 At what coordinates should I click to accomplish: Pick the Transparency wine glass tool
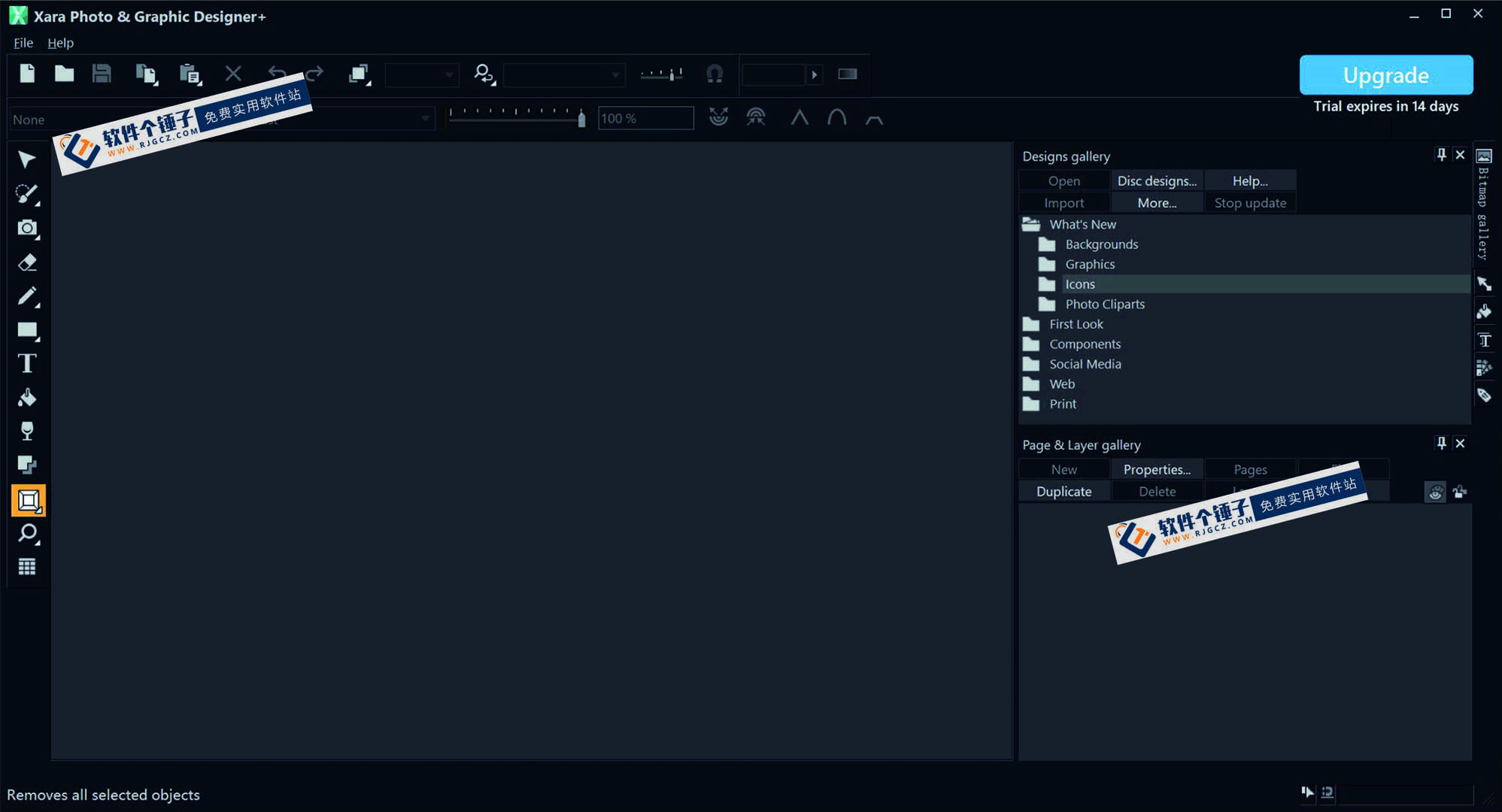pyautogui.click(x=27, y=432)
